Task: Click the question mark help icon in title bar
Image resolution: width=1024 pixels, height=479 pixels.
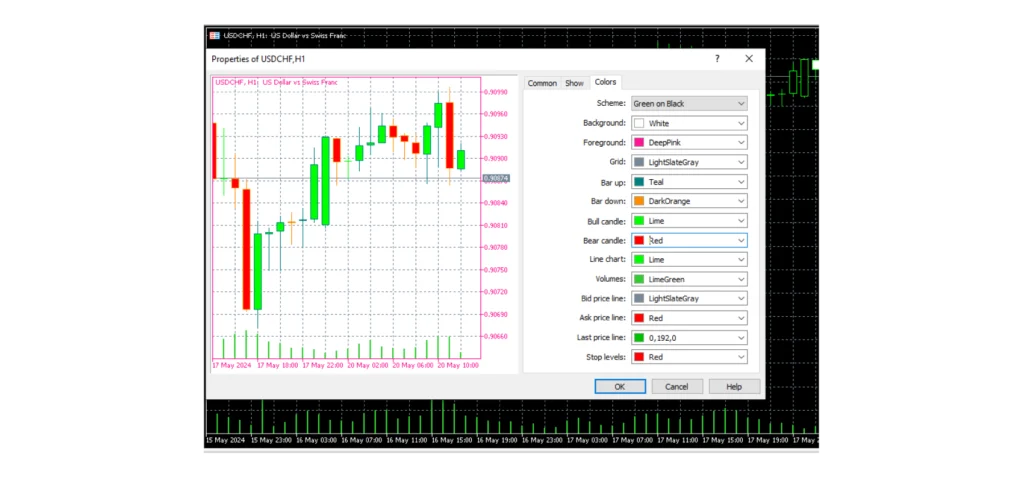Action: click(717, 59)
